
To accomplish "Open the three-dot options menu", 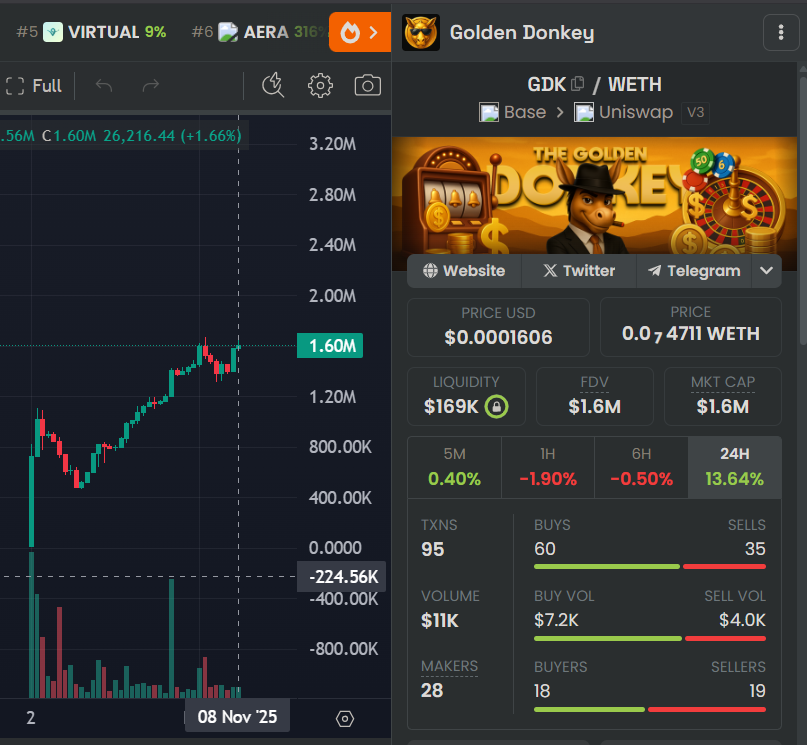I will pyautogui.click(x=781, y=32).
